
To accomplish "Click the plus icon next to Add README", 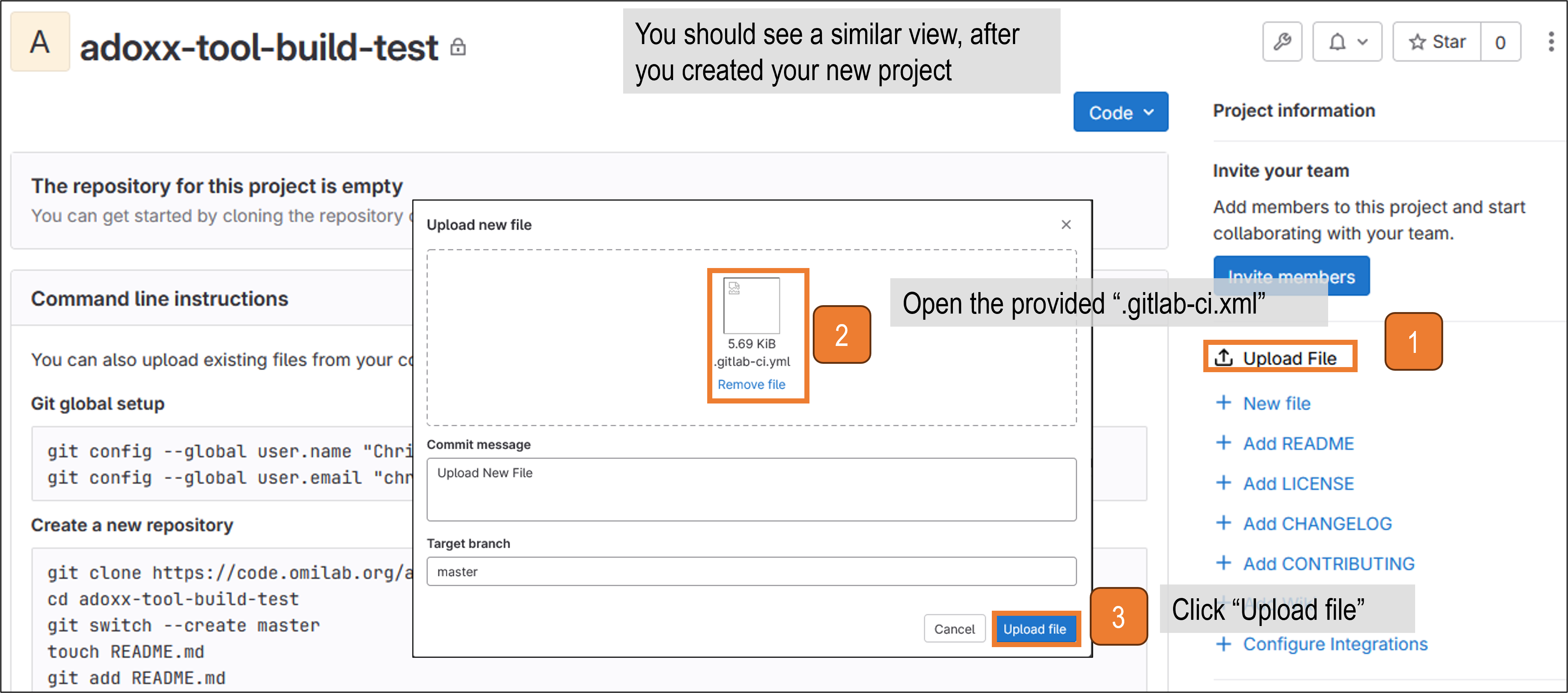I will click(x=1223, y=443).
